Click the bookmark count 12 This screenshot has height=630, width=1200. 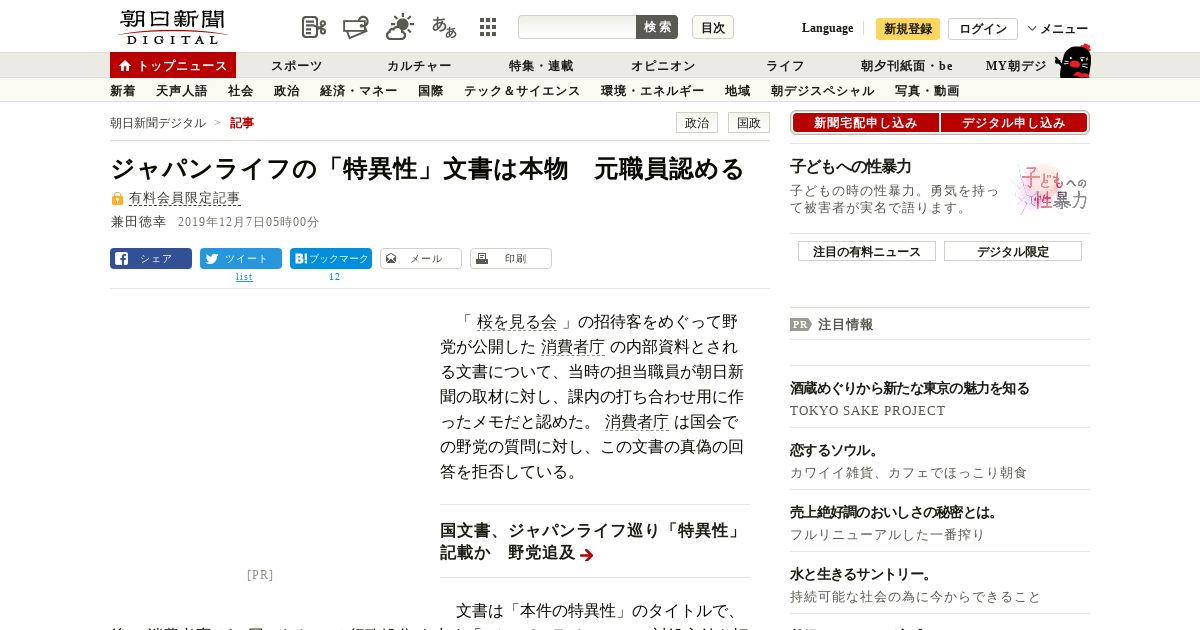[x=334, y=277]
